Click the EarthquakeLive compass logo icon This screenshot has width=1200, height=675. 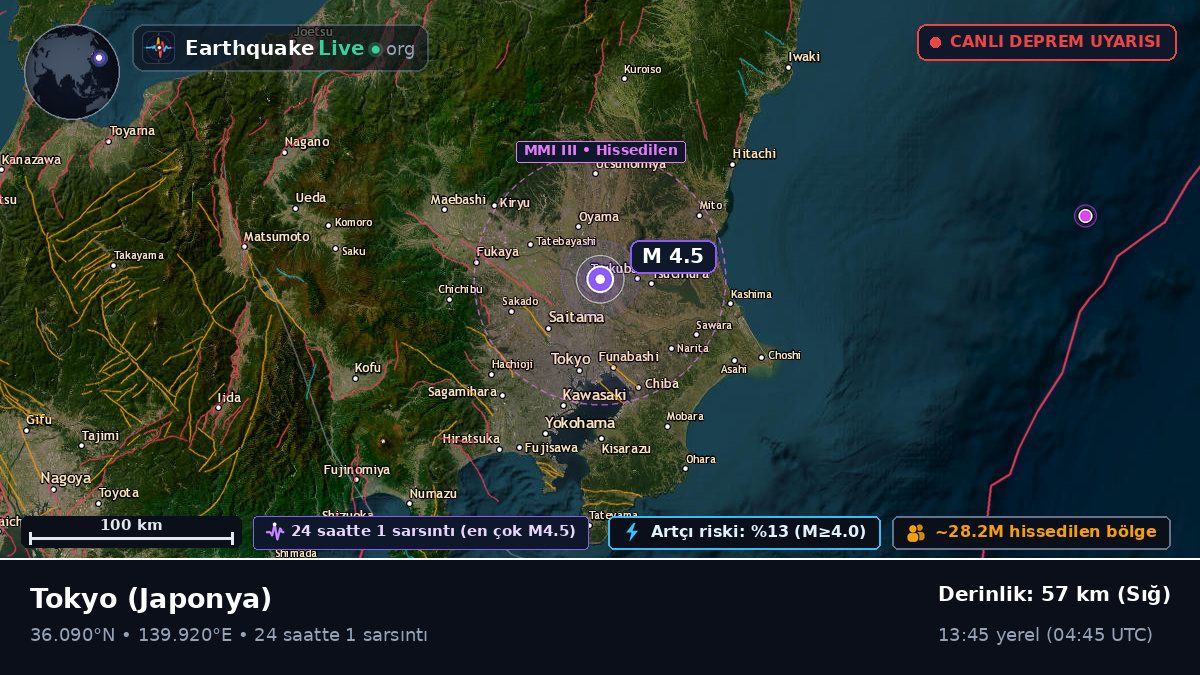pos(158,48)
